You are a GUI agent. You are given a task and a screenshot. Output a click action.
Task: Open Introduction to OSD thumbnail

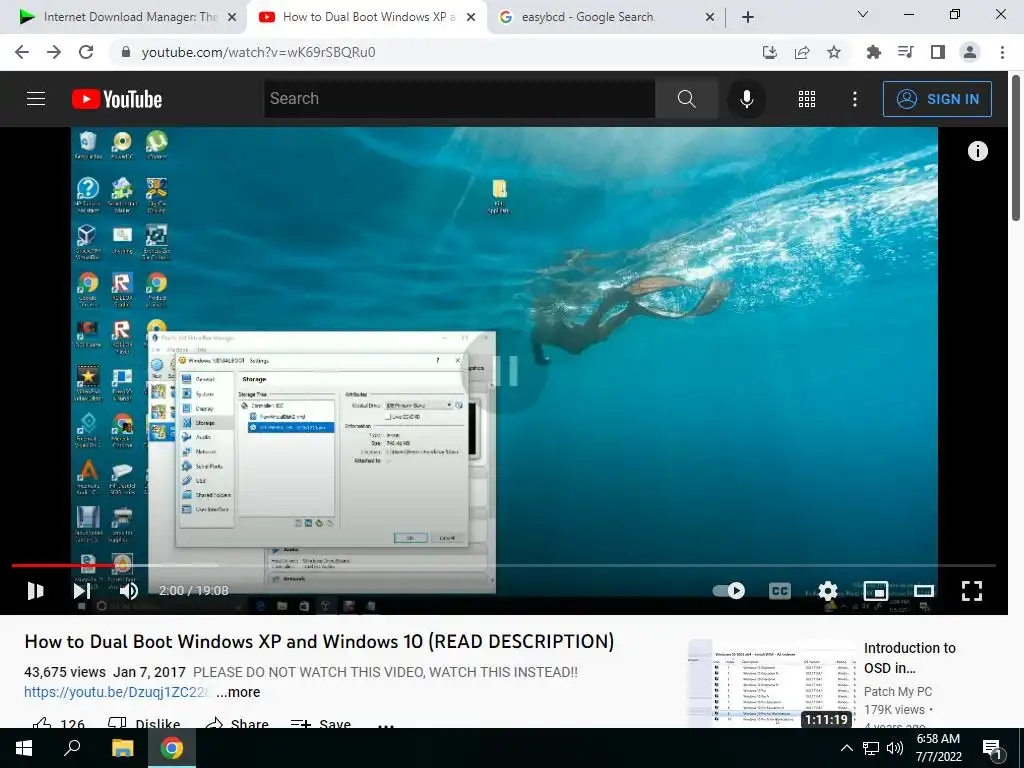772,684
